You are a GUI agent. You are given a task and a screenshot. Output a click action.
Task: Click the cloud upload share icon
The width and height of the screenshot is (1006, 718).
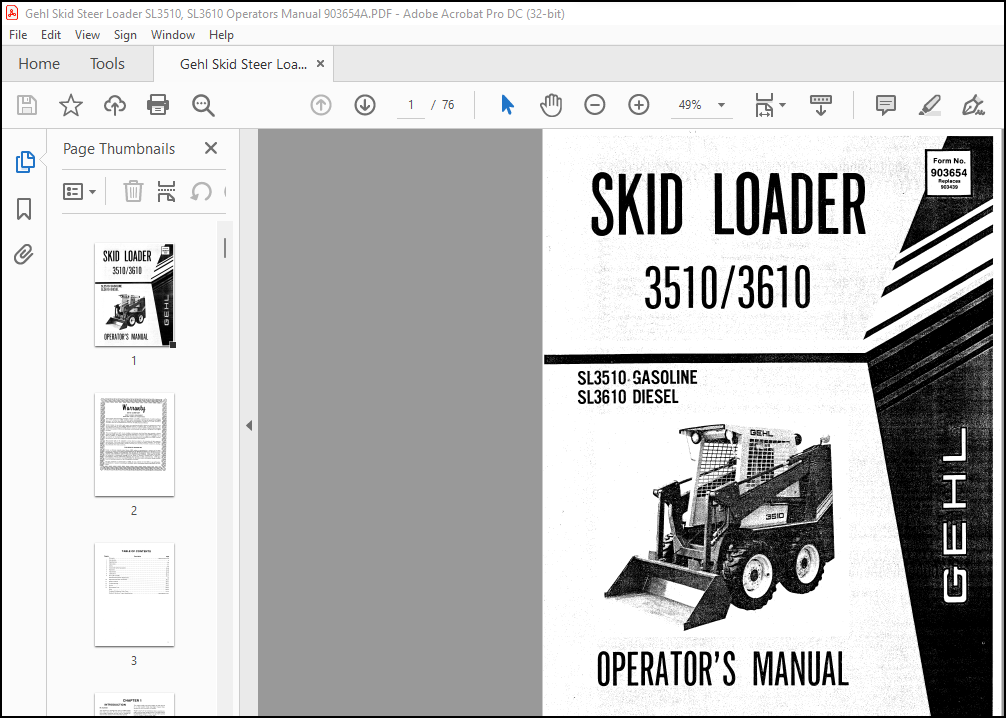click(115, 105)
